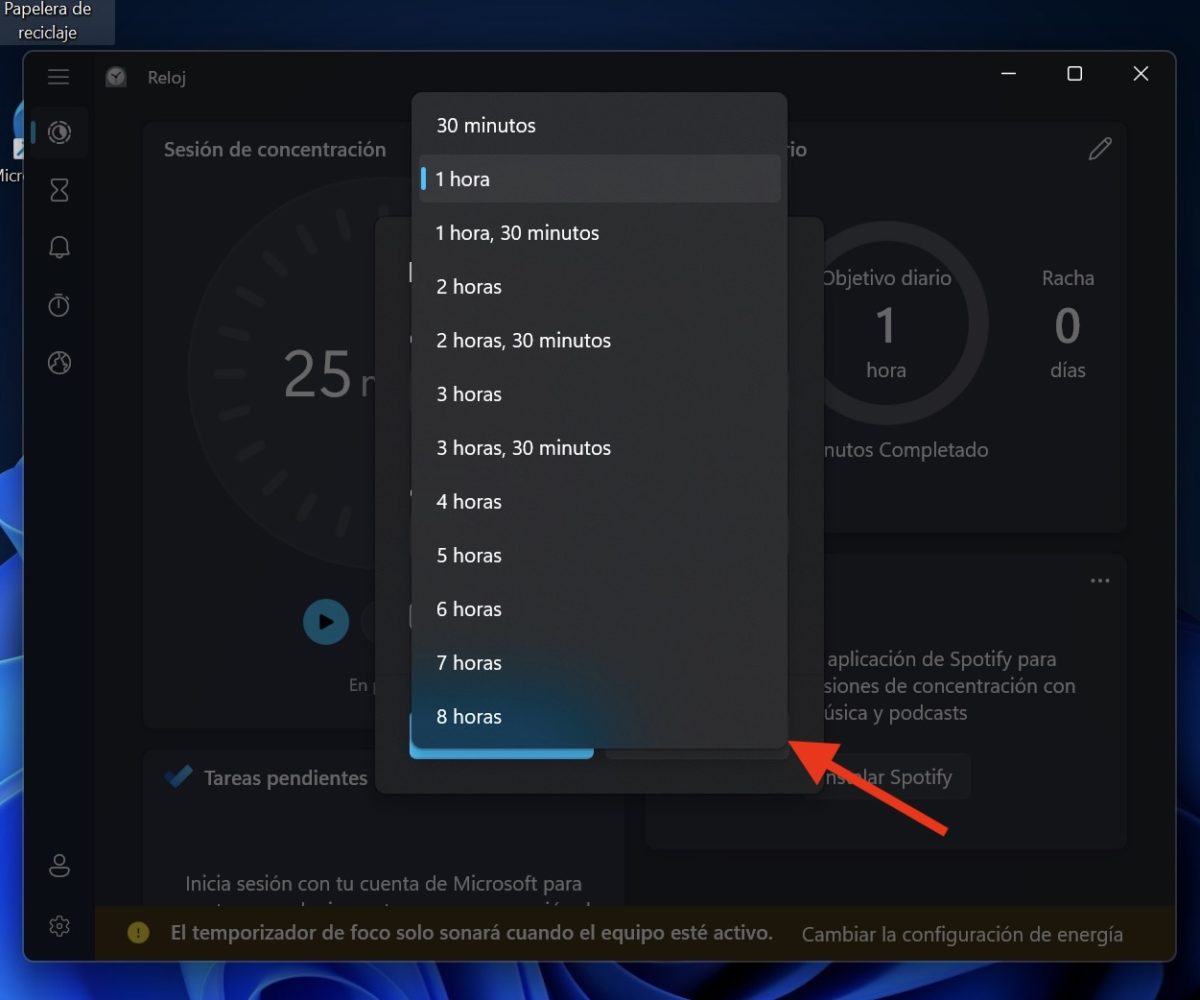
Task: Select 8 horas option
Action: click(x=600, y=717)
